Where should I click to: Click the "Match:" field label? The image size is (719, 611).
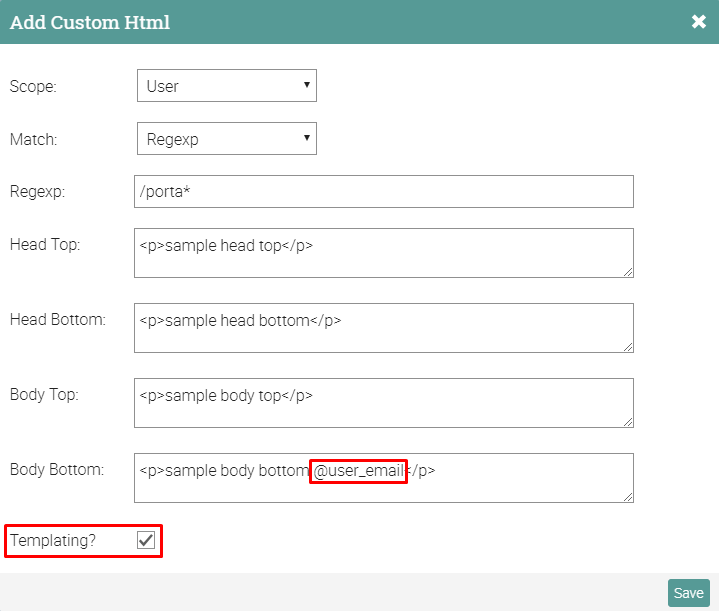(34, 140)
